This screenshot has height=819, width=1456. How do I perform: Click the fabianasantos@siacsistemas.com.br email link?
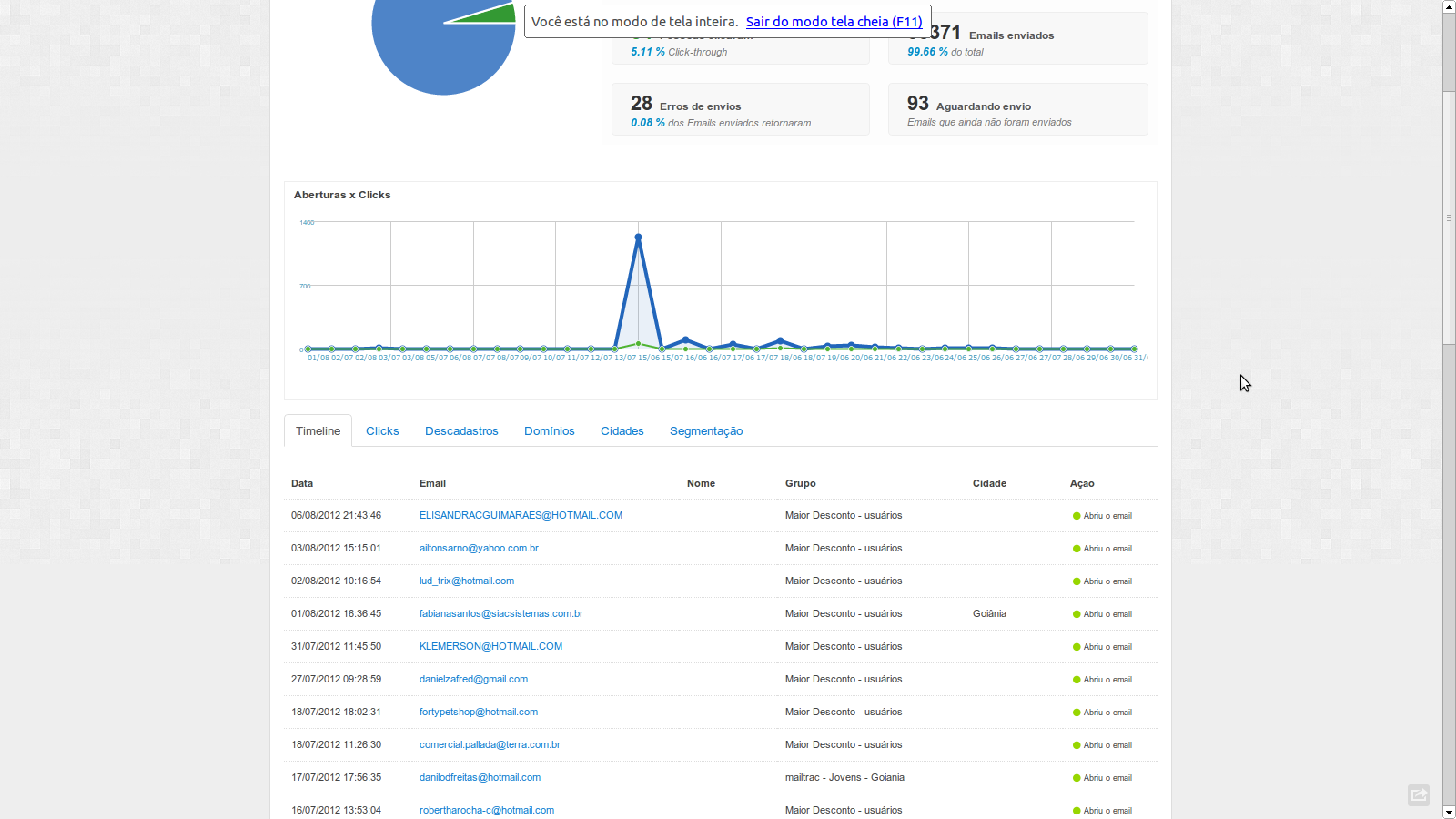[500, 613]
